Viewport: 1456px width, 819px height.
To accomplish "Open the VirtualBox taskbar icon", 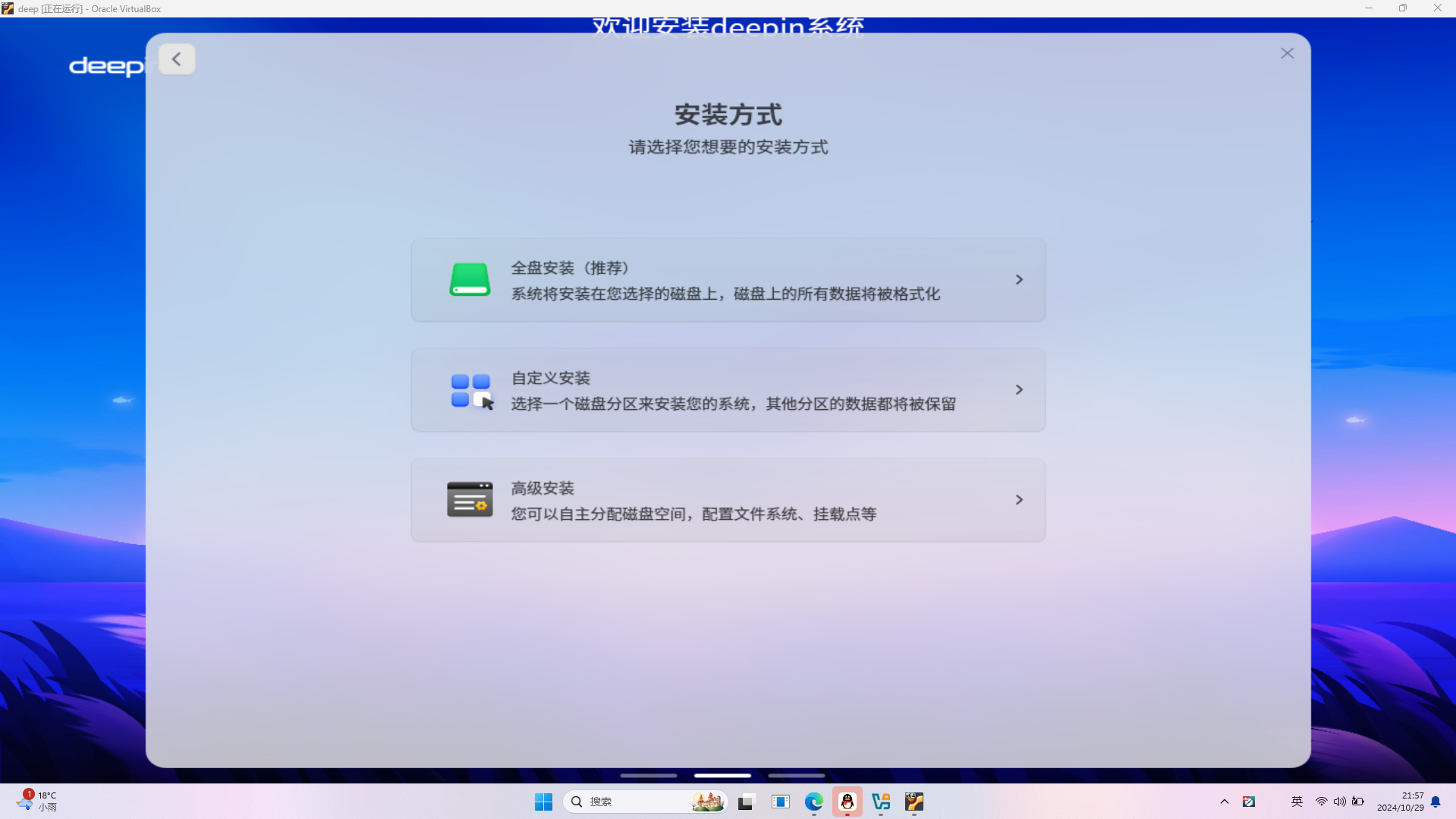I will click(x=914, y=802).
